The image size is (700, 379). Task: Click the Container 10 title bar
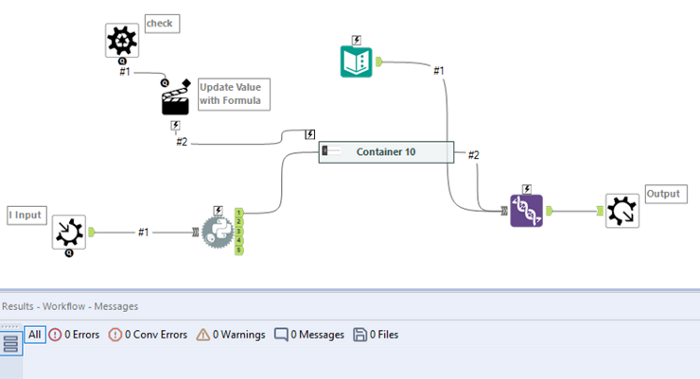[x=386, y=152]
